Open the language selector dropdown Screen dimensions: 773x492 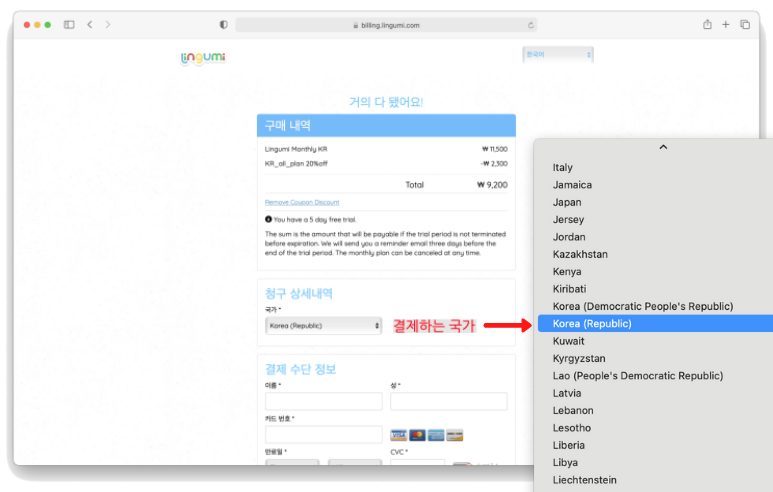click(x=558, y=55)
